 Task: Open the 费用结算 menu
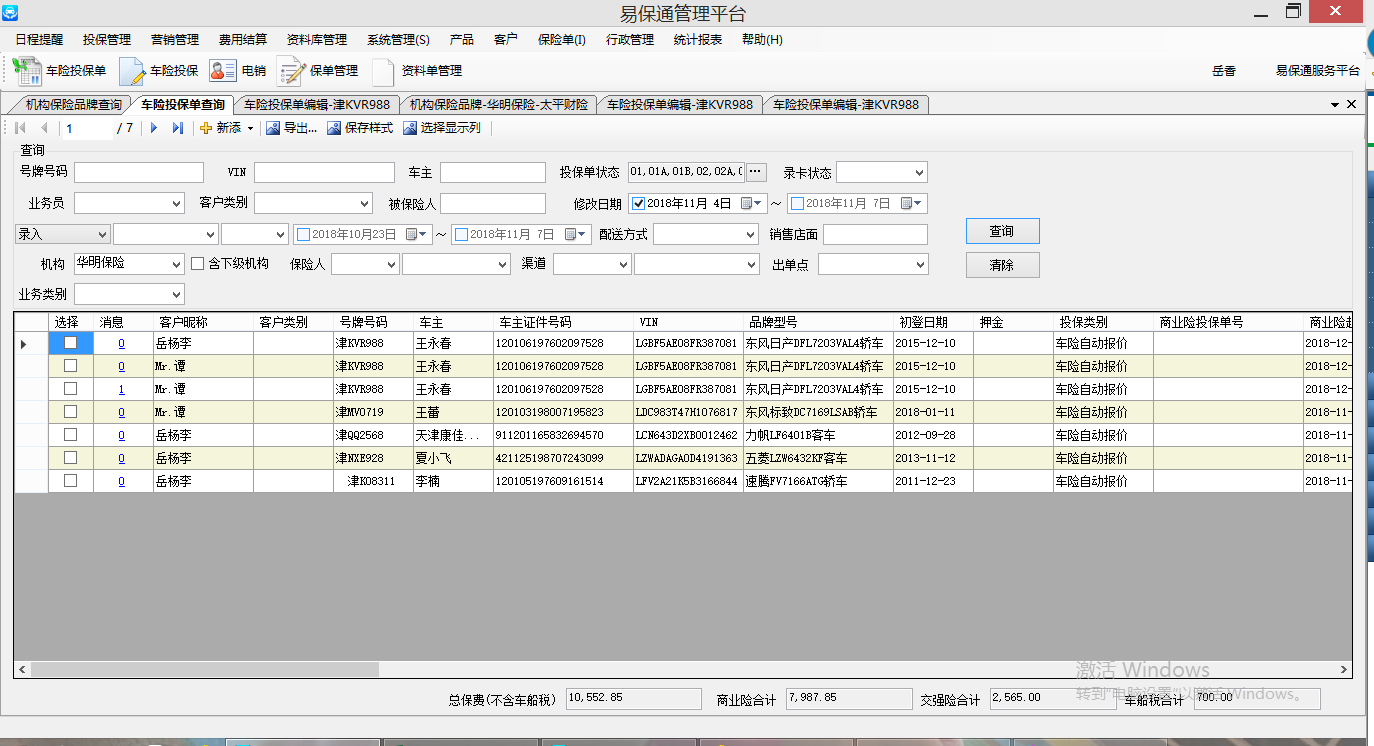243,40
